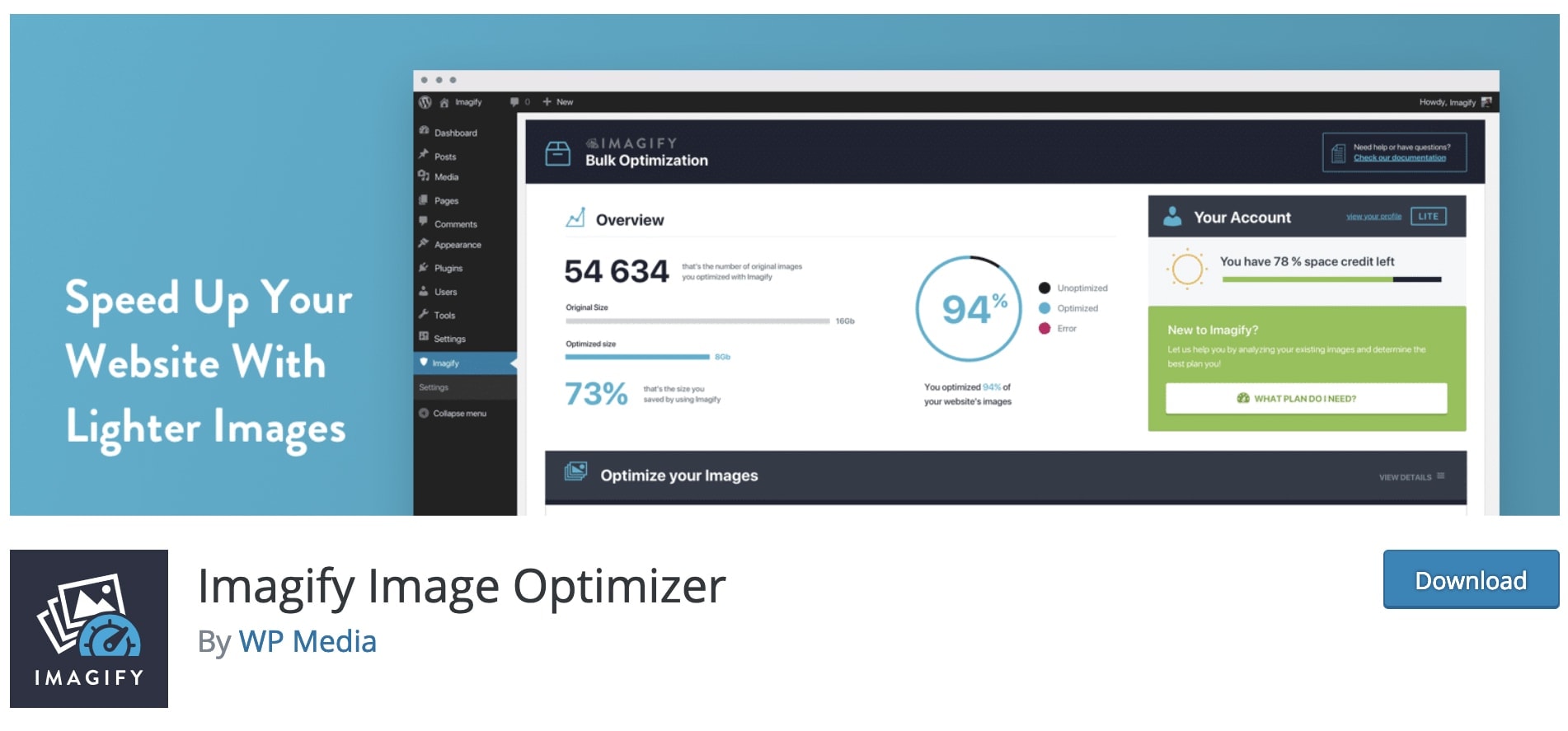The image size is (1568, 731).
Task: Click the plus icon beside New
Action: (547, 102)
